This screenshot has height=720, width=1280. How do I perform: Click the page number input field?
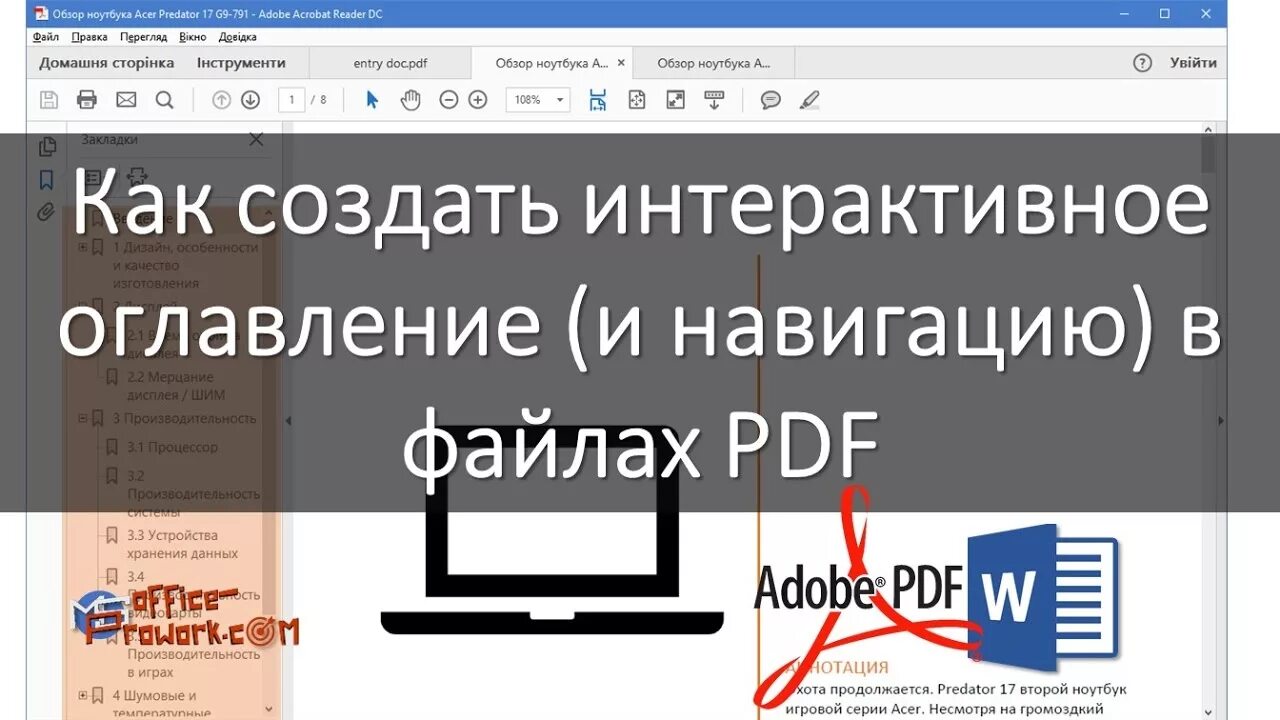[x=290, y=99]
